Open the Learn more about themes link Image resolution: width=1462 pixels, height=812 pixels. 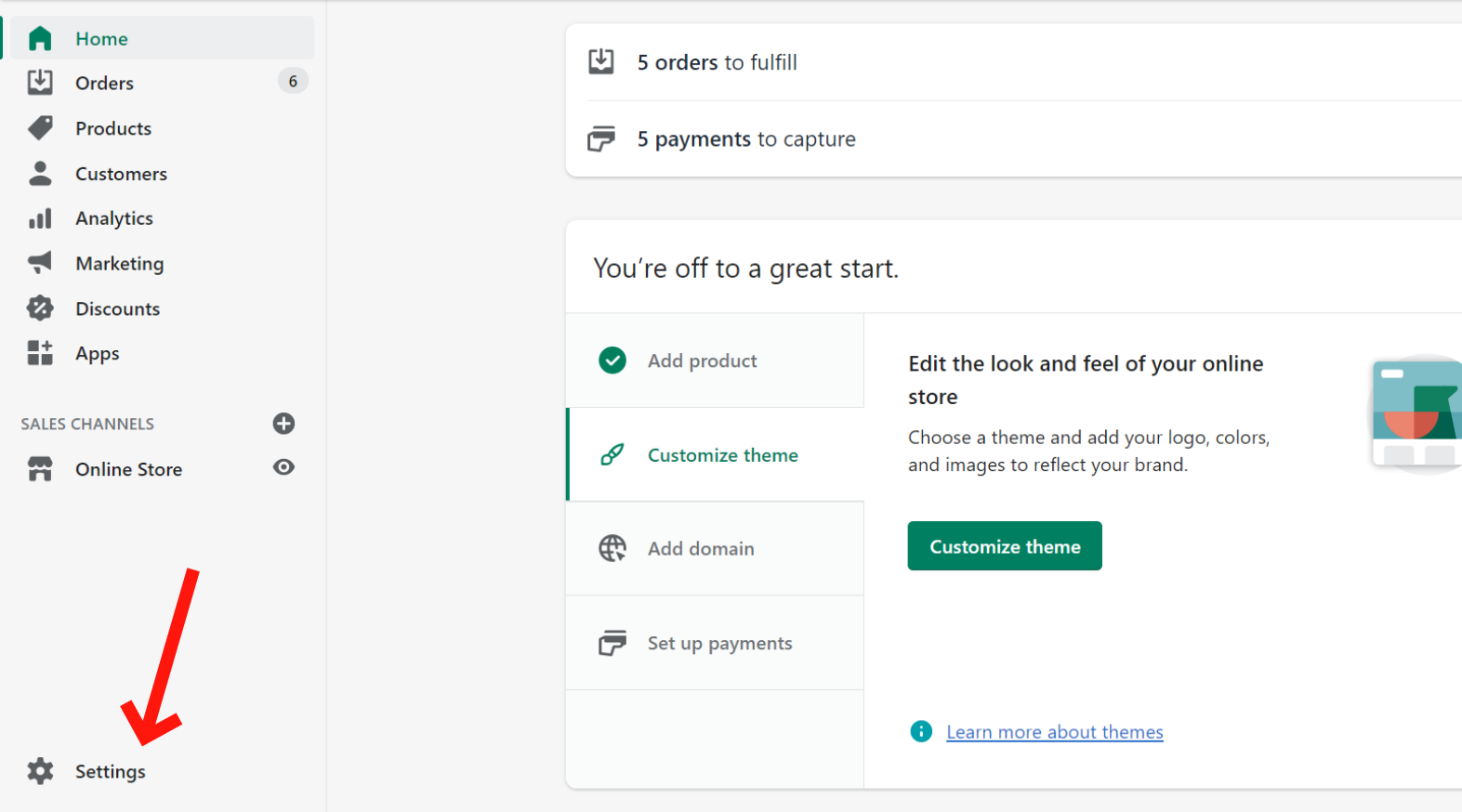1054,732
